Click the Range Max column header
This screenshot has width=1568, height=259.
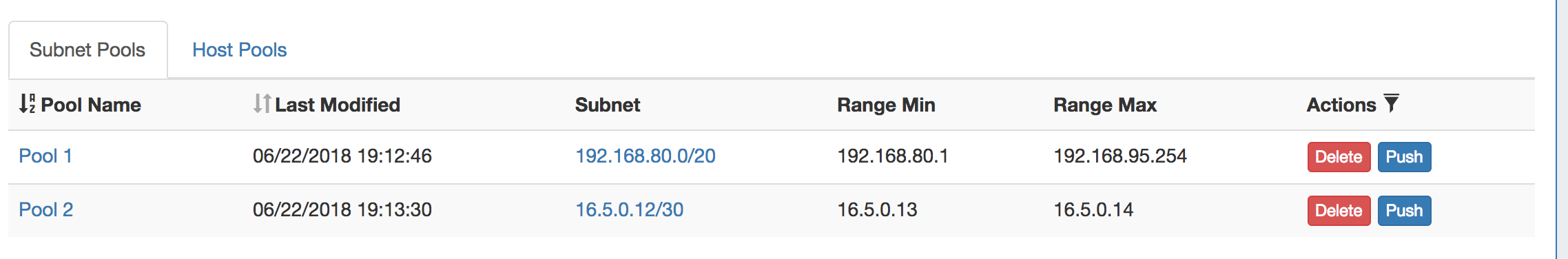[x=1105, y=105]
